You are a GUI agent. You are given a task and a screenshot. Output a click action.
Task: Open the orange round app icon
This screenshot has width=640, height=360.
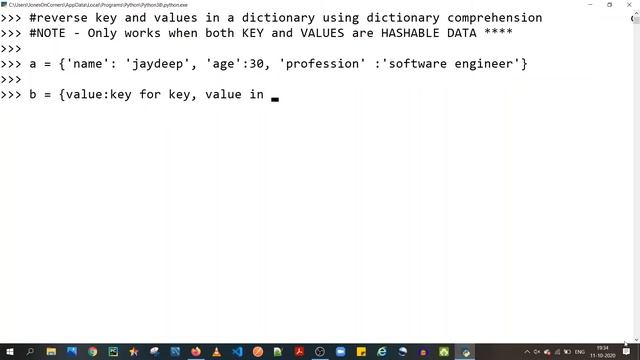point(258,351)
